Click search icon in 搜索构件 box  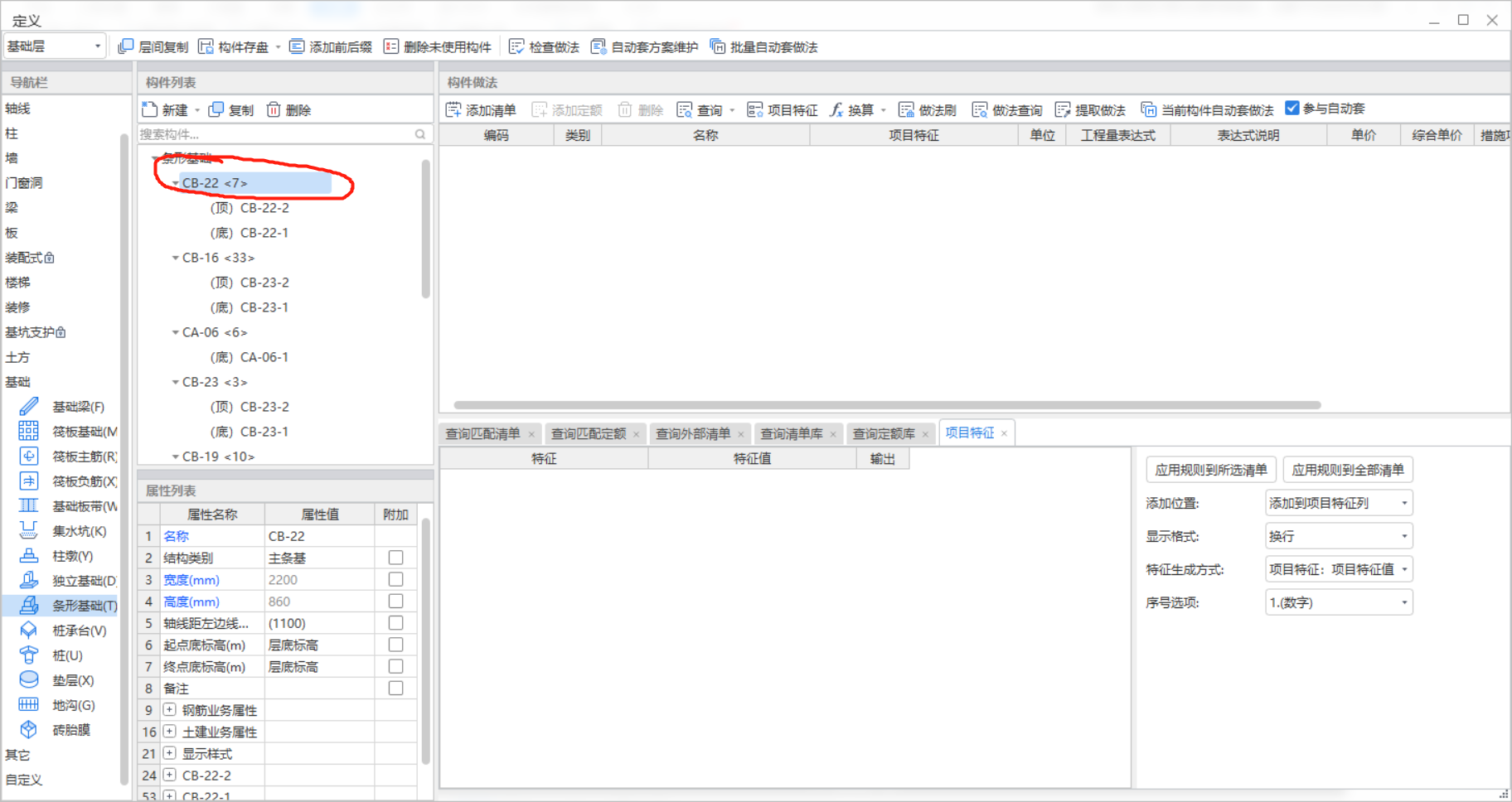[x=420, y=134]
